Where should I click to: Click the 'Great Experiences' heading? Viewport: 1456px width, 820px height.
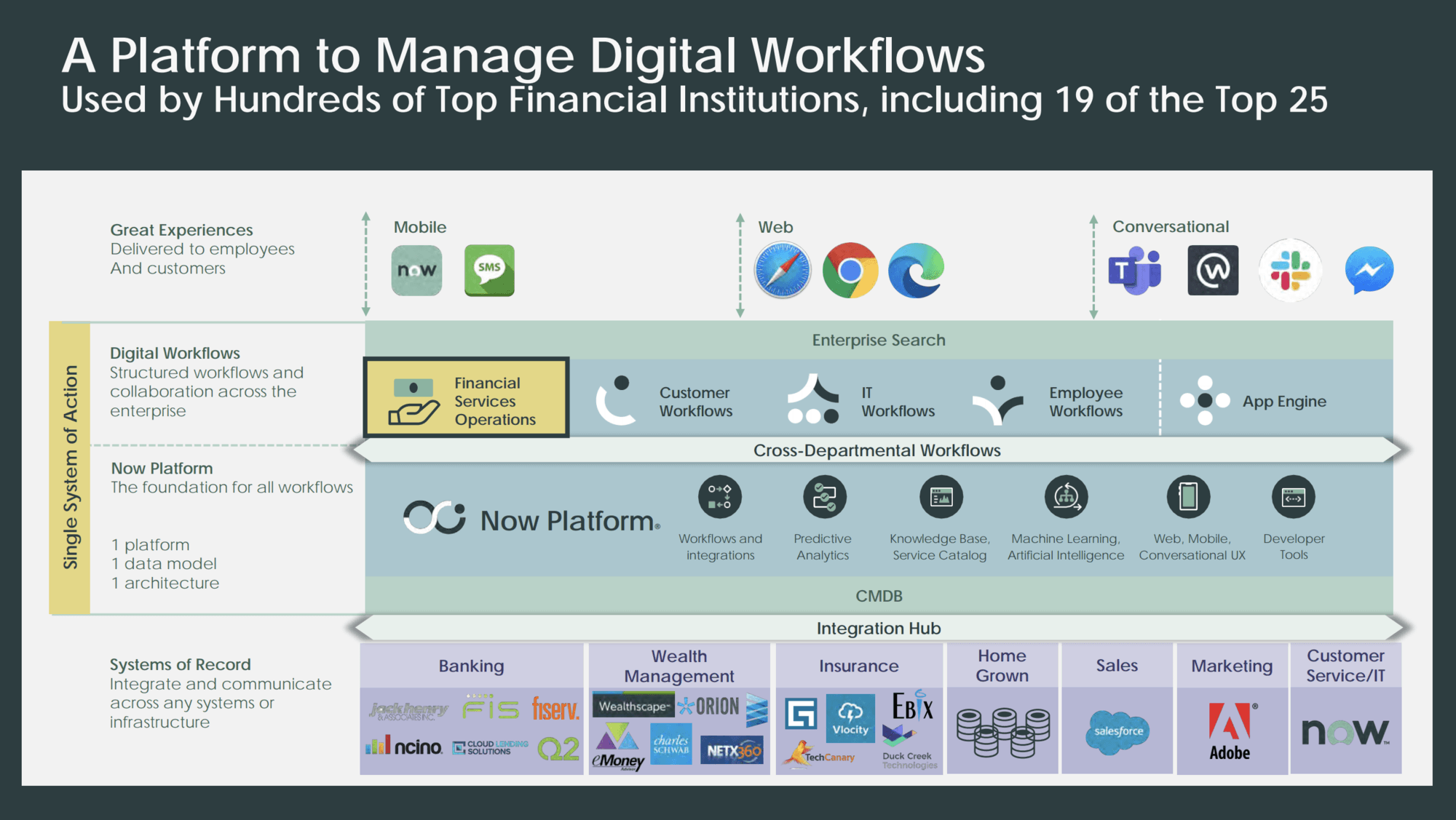[x=181, y=230]
